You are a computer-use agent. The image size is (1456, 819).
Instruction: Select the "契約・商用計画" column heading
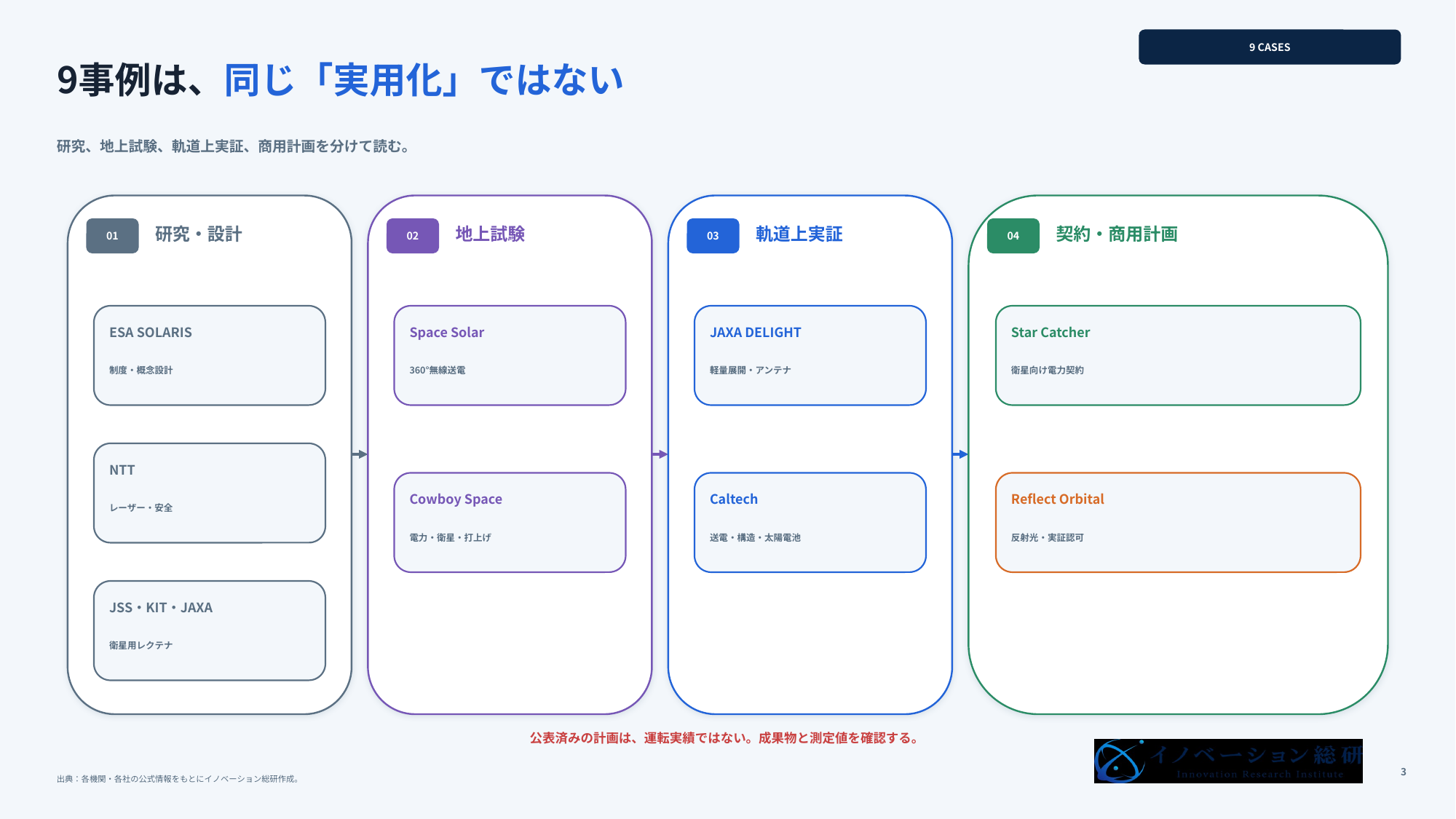pyautogui.click(x=1117, y=234)
